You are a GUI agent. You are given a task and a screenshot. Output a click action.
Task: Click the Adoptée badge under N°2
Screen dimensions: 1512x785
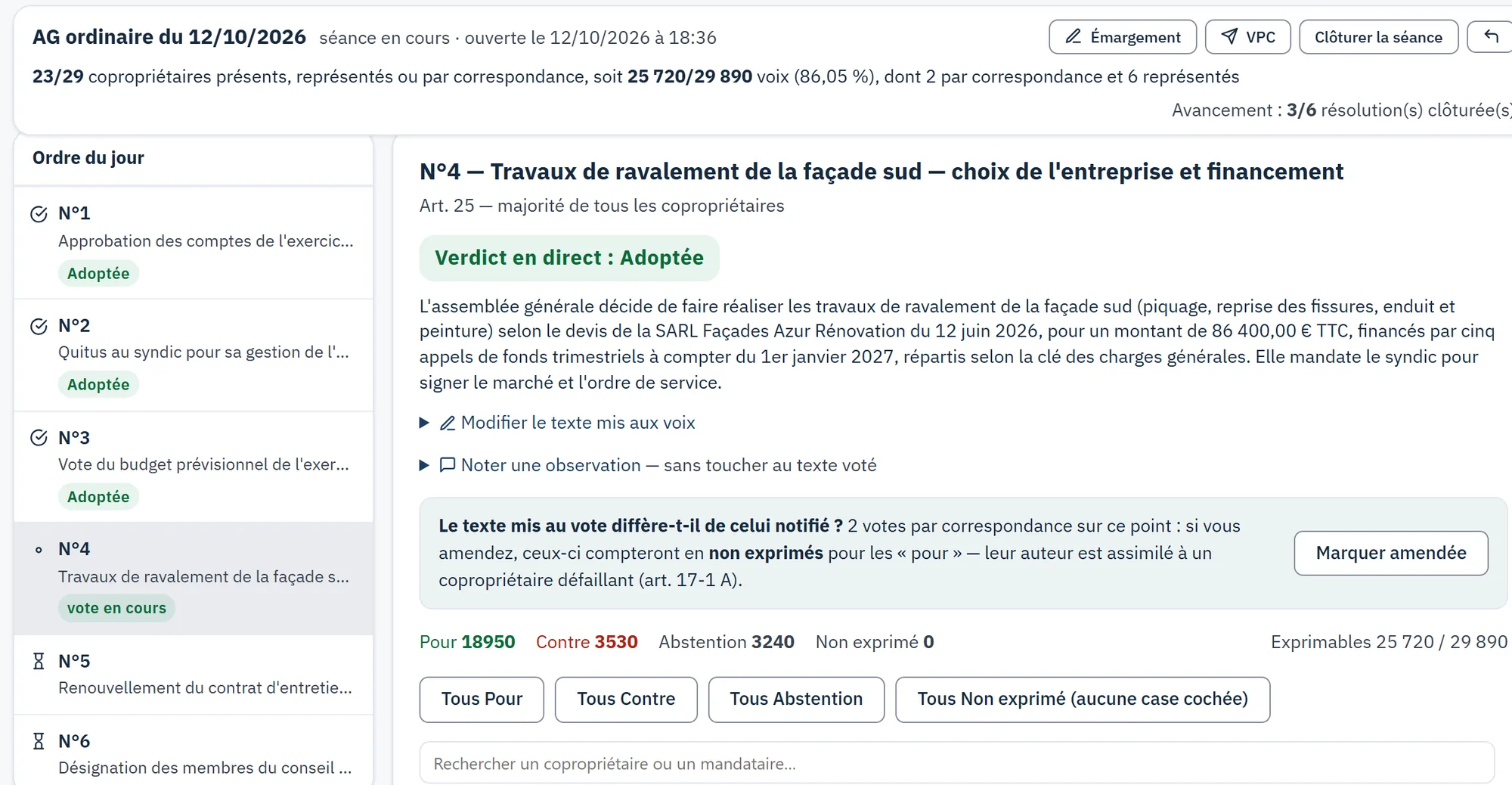pos(98,384)
